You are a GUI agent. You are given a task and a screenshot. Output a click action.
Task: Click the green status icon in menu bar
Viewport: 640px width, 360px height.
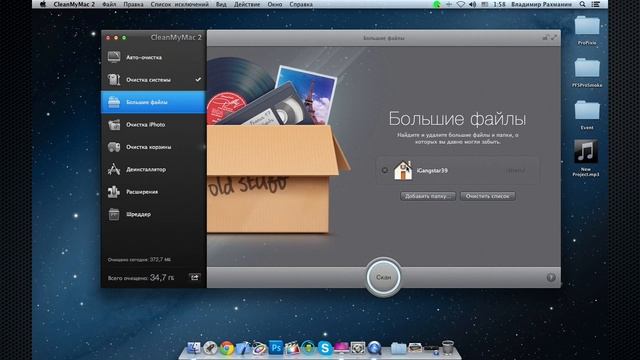click(437, 4)
